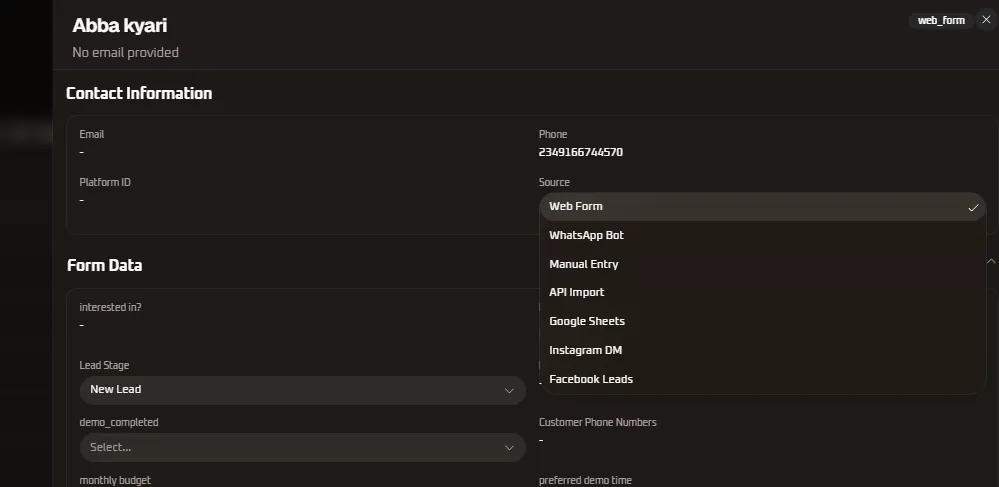The height and width of the screenshot is (487, 999).
Task: Pick Manual Entry from source list
Action: [x=763, y=264]
